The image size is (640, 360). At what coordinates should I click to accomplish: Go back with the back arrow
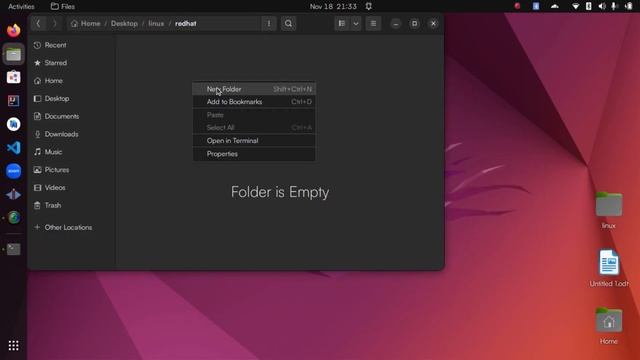click(x=38, y=24)
